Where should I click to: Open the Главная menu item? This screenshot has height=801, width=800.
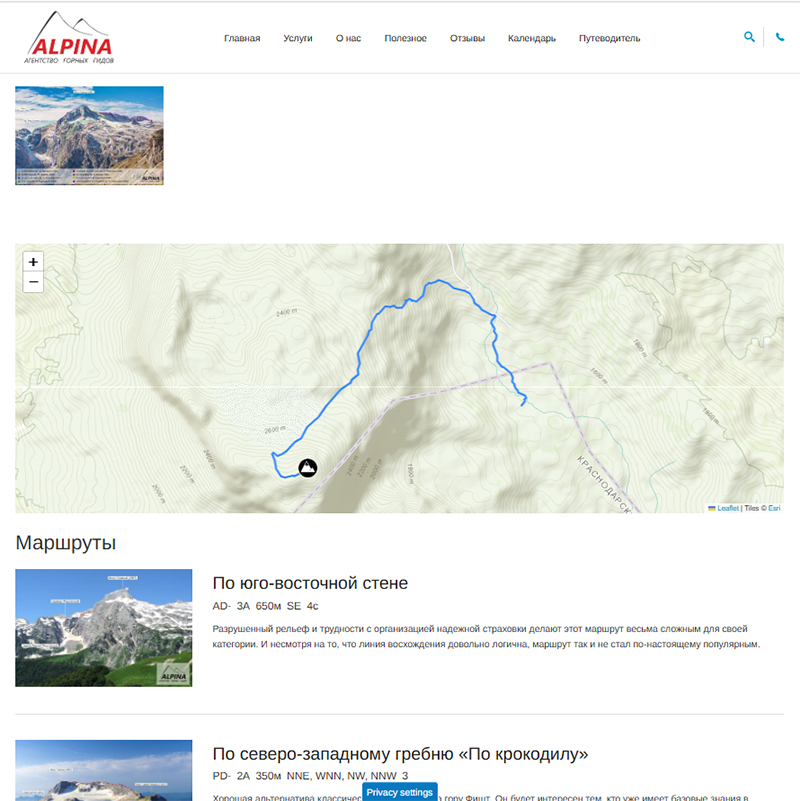coord(242,38)
